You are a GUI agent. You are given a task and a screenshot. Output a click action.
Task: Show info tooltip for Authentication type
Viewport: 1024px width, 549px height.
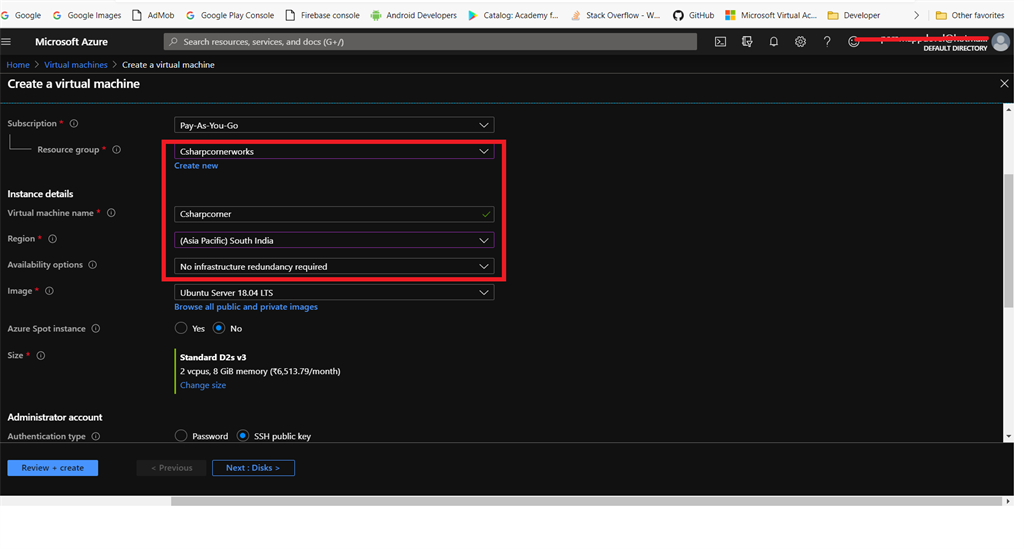96,436
